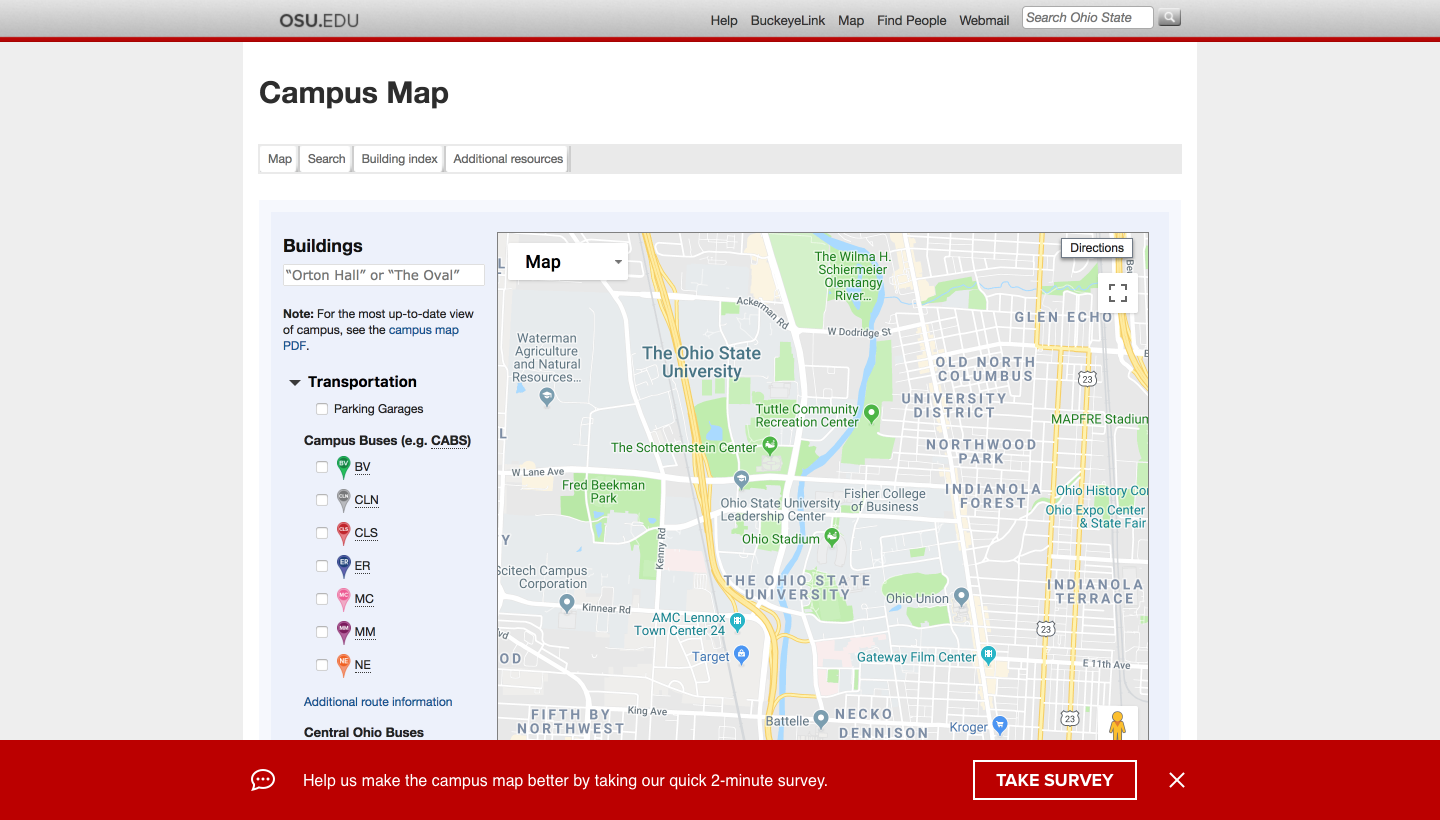Switch to the Search tab
This screenshot has width=1440, height=820.
[326, 159]
